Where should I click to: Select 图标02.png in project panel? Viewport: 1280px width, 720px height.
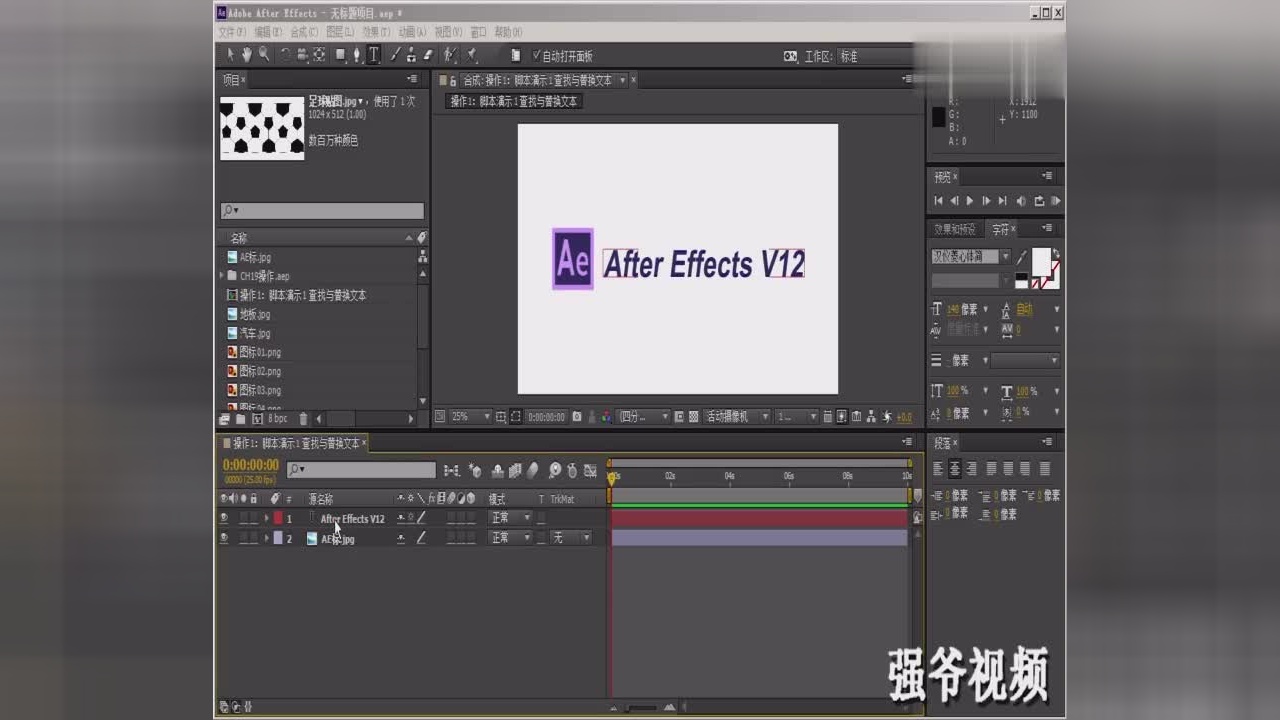point(260,371)
